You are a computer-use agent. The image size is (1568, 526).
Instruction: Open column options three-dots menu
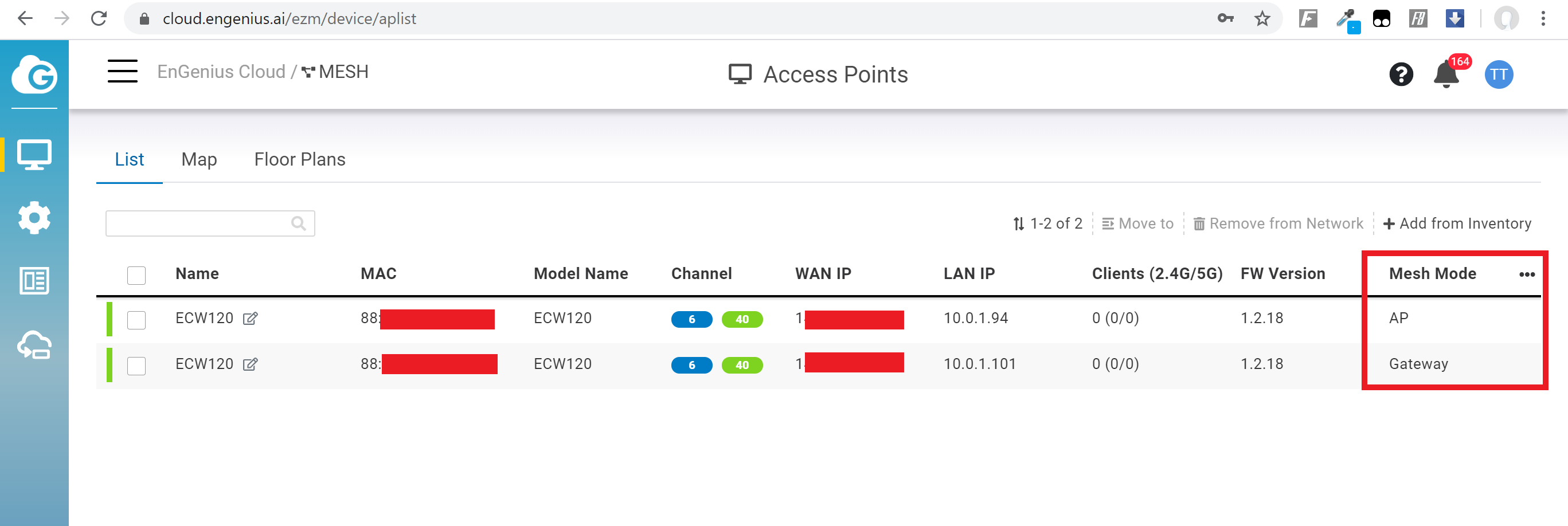(1527, 274)
